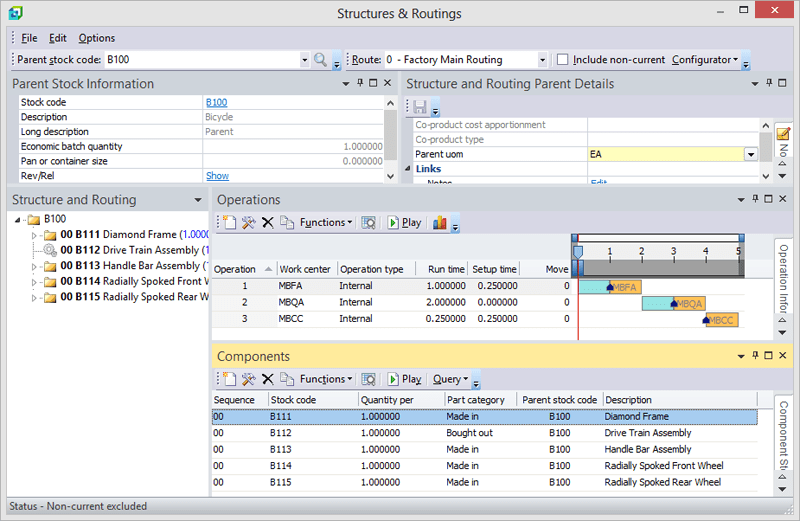Screen dimensions: 800x521
Task: Click the New operation icon in Operations toolbar
Action: 228,223
